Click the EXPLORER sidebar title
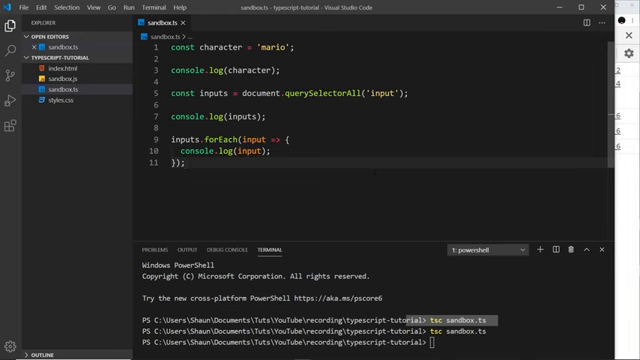 43,23
